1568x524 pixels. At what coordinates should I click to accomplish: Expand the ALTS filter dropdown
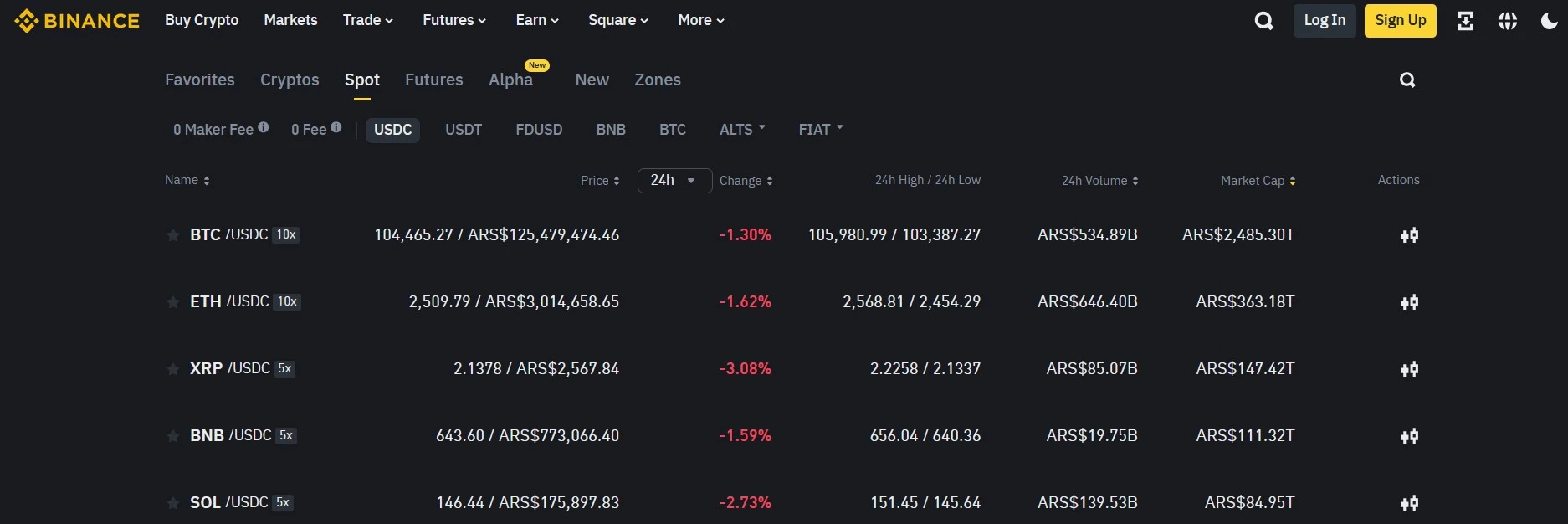click(741, 130)
